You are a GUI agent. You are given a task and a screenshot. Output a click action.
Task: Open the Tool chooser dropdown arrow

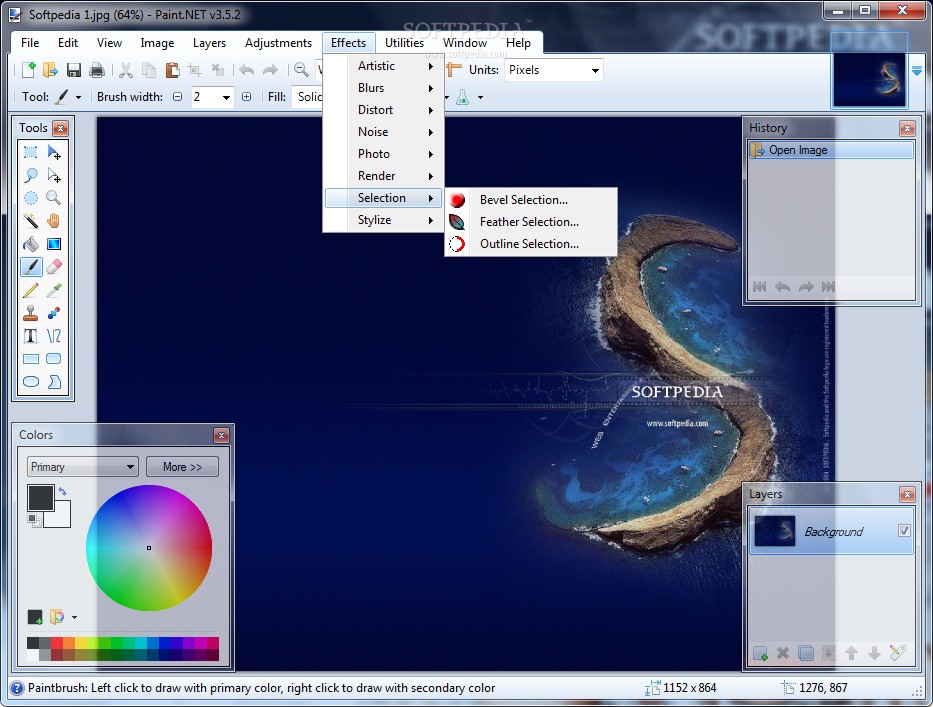click(78, 97)
